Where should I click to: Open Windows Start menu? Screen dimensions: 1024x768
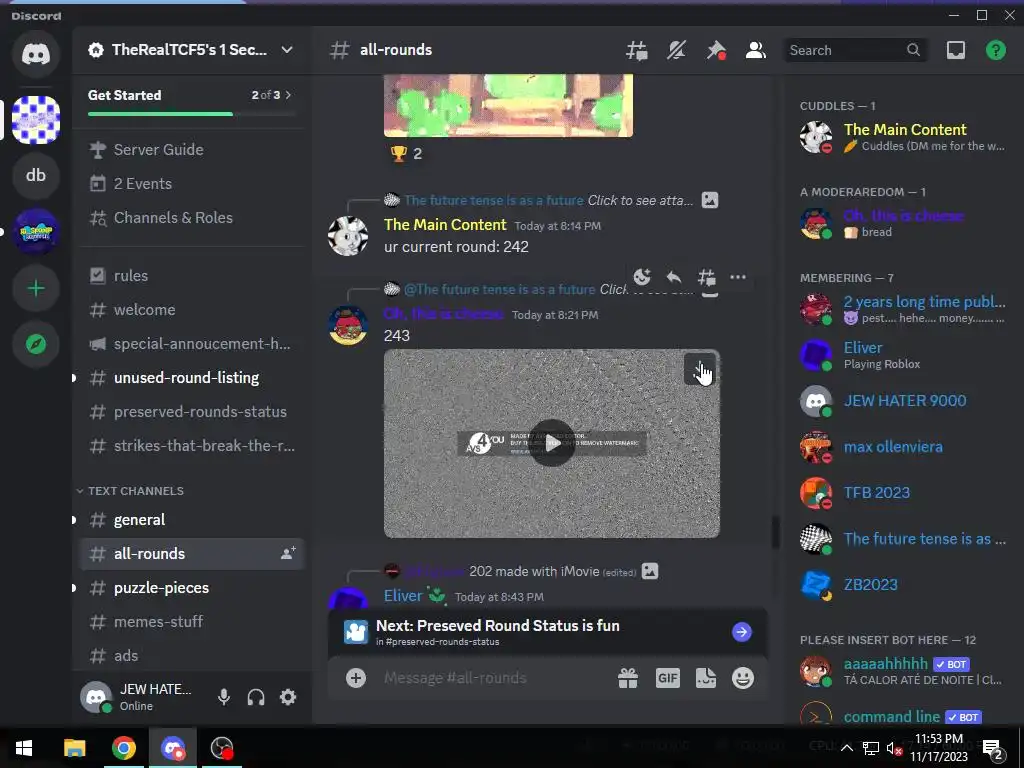(x=24, y=748)
